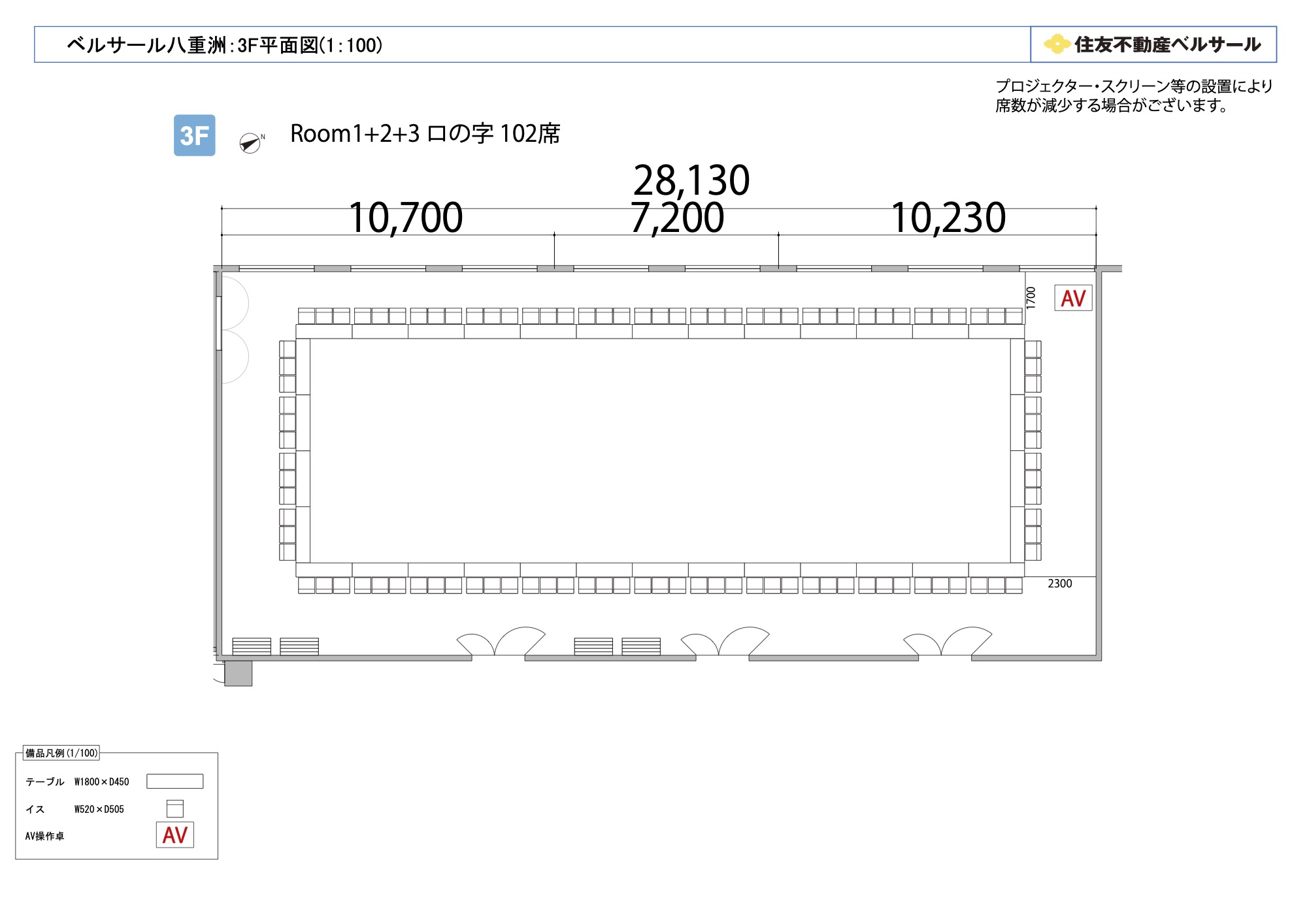This screenshot has height=924, width=1307.
Task: Click the 10,700 dimension value
Action: pos(406,218)
